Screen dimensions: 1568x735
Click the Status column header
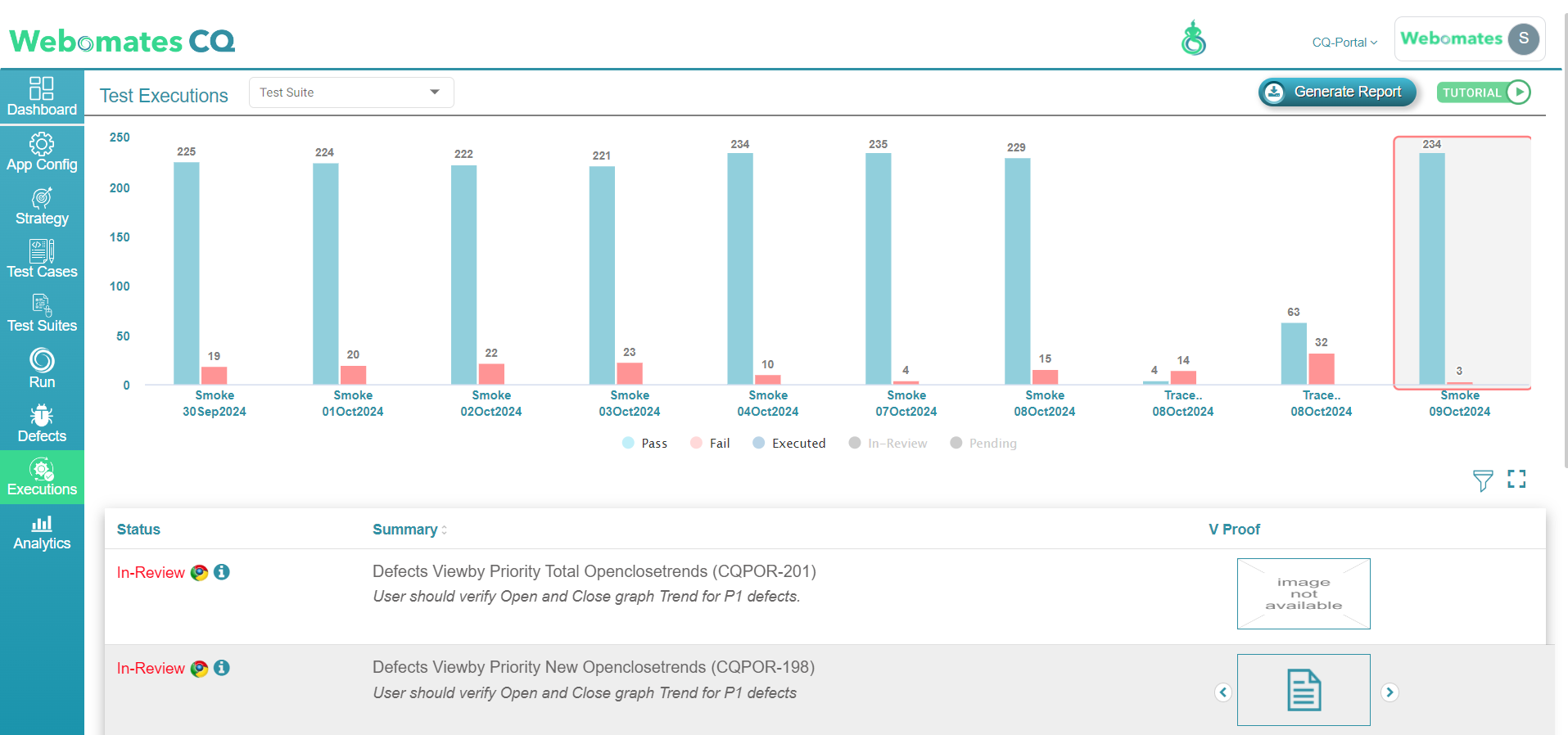tap(138, 530)
